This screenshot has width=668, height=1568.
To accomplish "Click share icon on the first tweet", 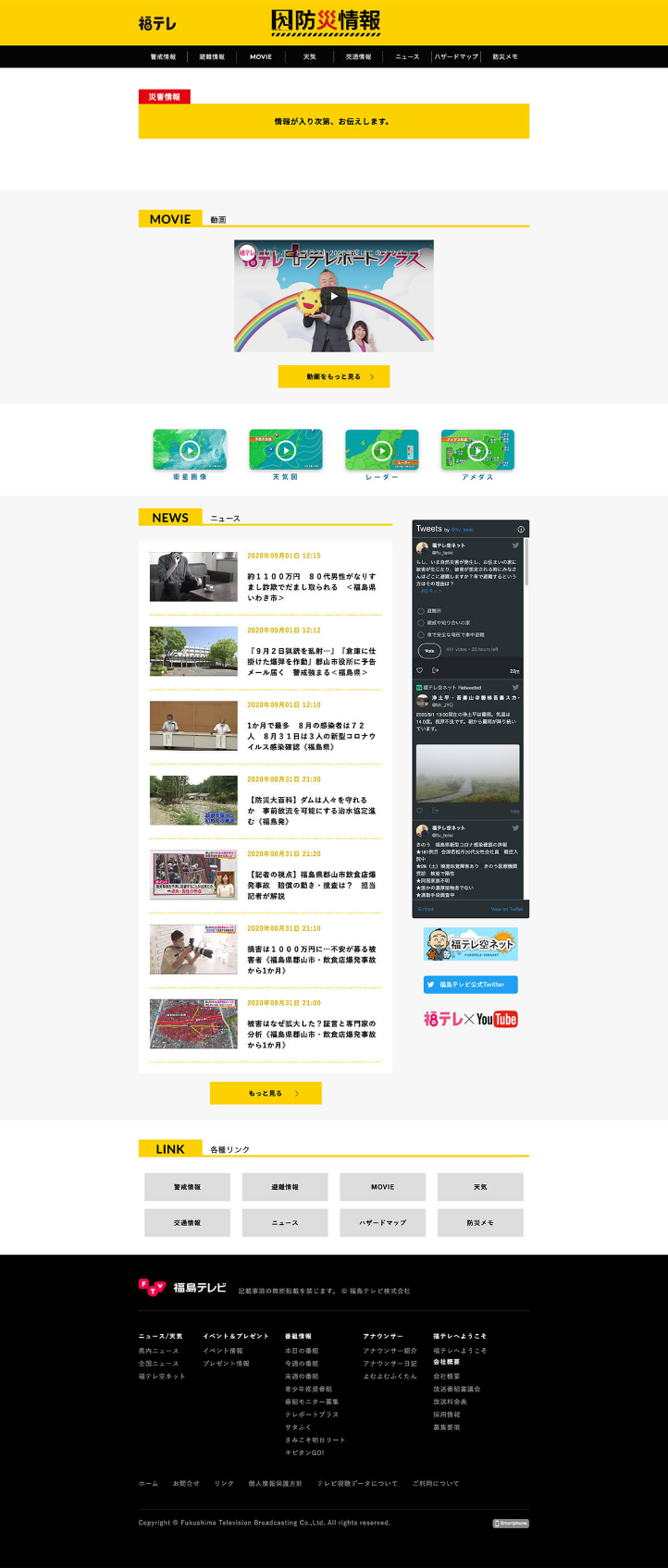I will 435,670.
